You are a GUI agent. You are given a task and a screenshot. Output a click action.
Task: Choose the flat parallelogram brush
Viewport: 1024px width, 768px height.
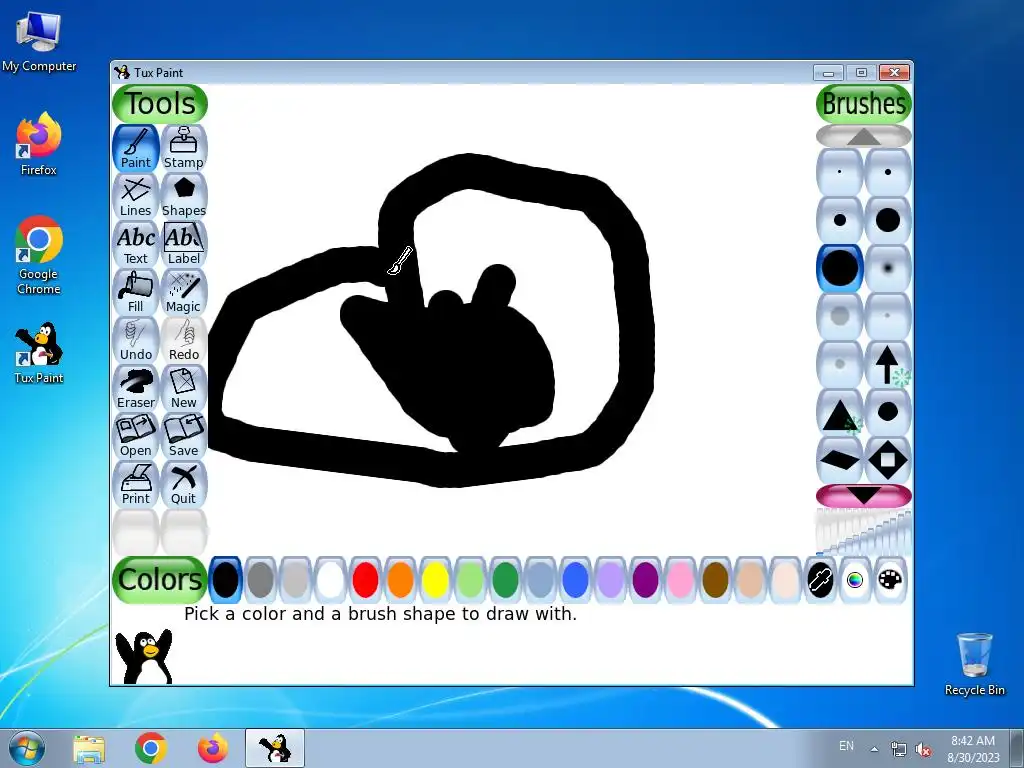click(x=840, y=460)
